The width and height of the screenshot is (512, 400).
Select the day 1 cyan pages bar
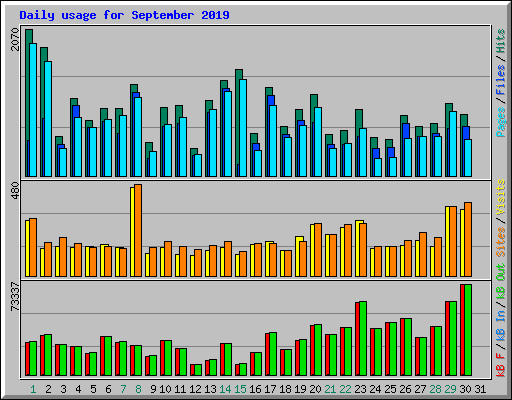point(33,110)
